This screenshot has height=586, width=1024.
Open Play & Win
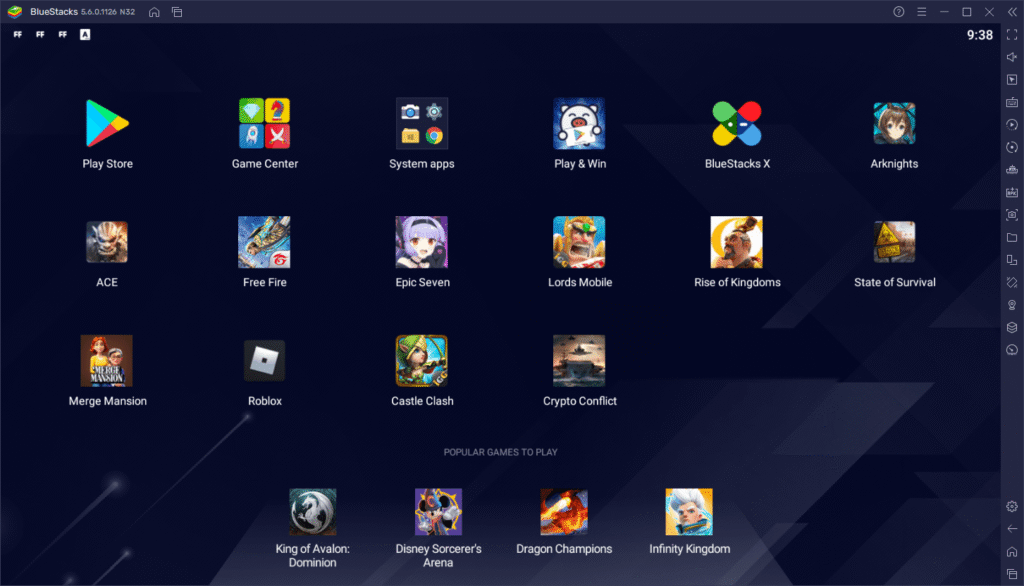pyautogui.click(x=579, y=123)
